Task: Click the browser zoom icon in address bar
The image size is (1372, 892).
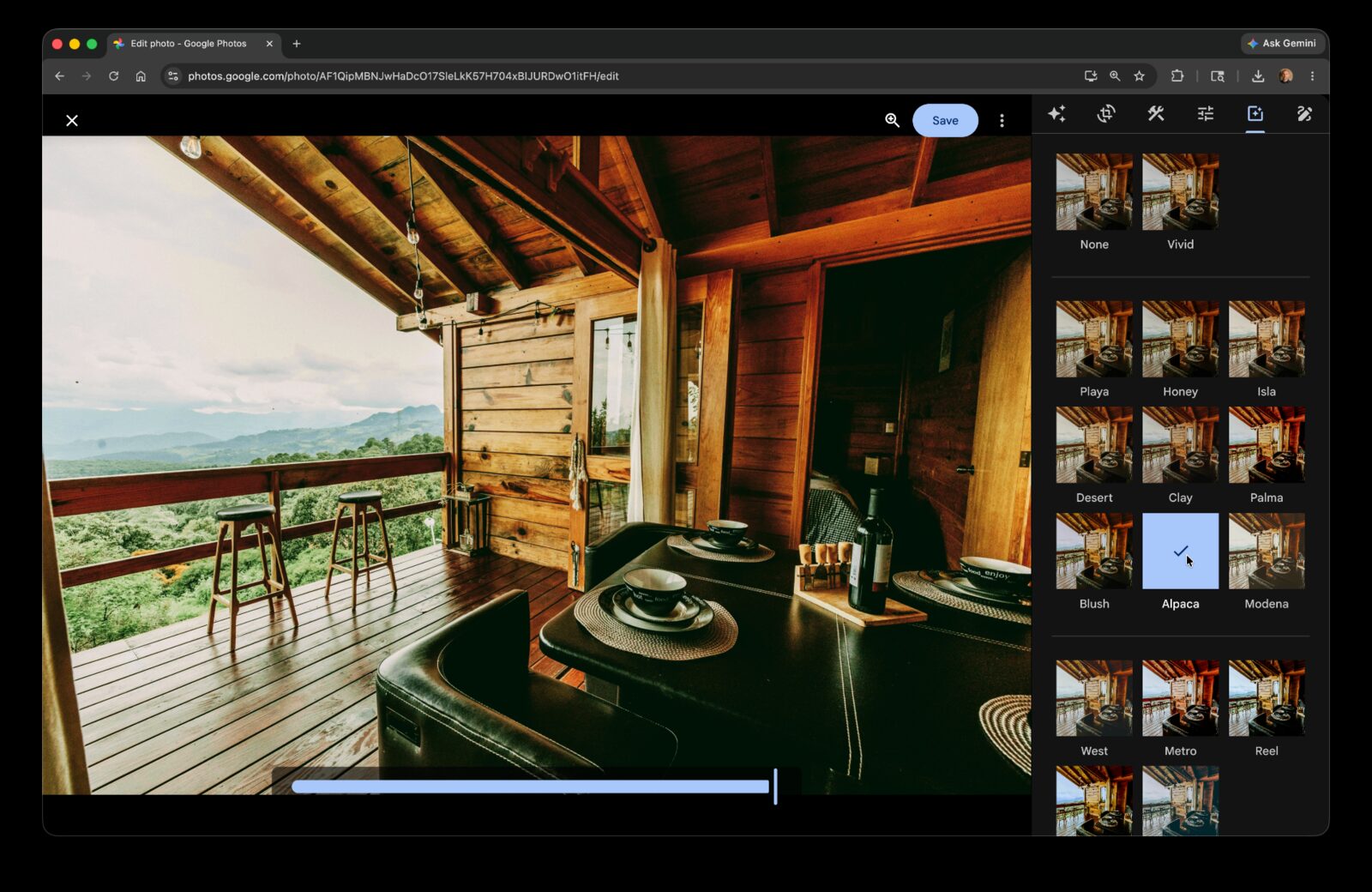Action: click(x=1115, y=76)
